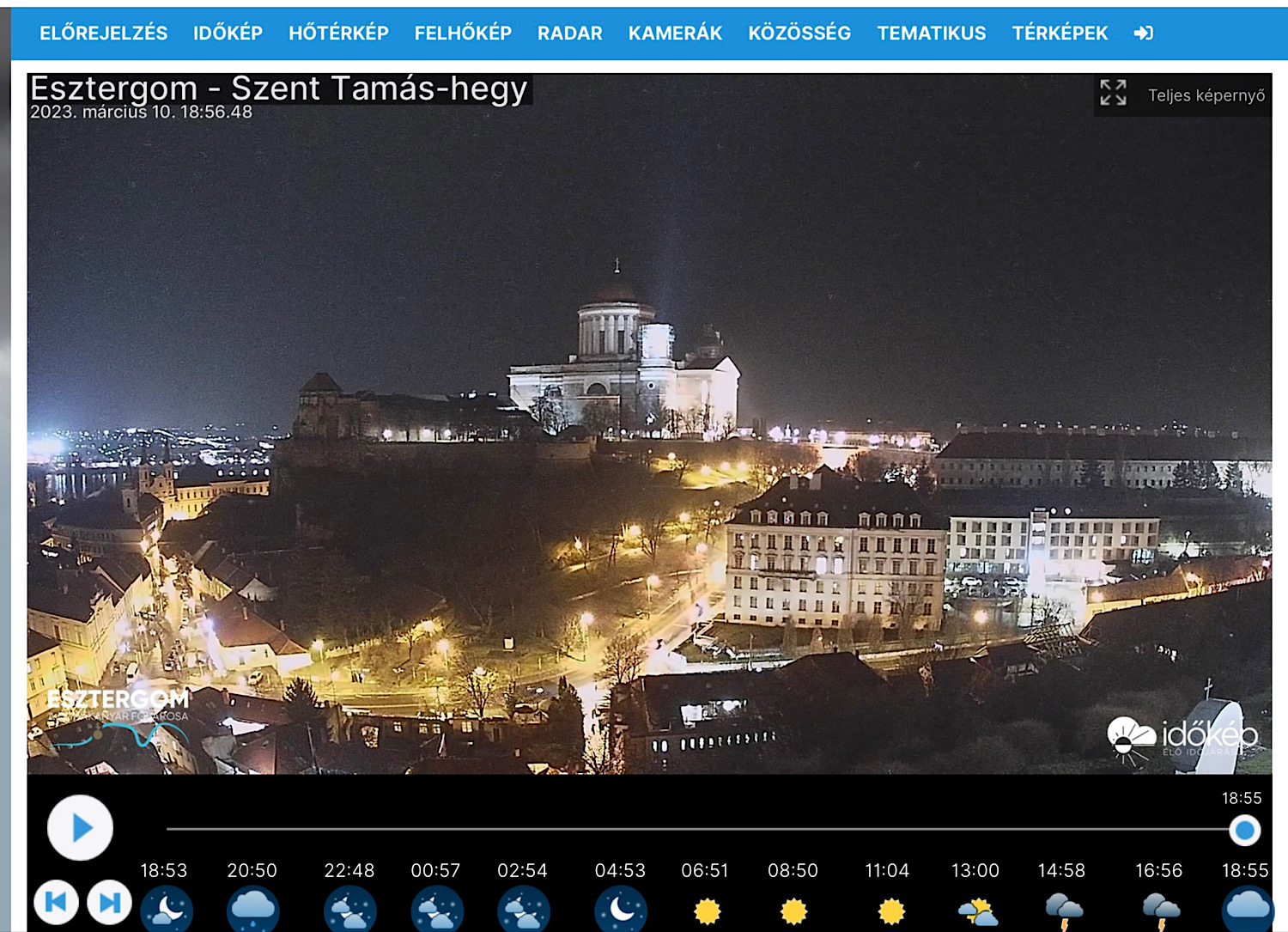This screenshot has height=932, width=1288.
Task: Skip to the previous frame
Action: [57, 902]
